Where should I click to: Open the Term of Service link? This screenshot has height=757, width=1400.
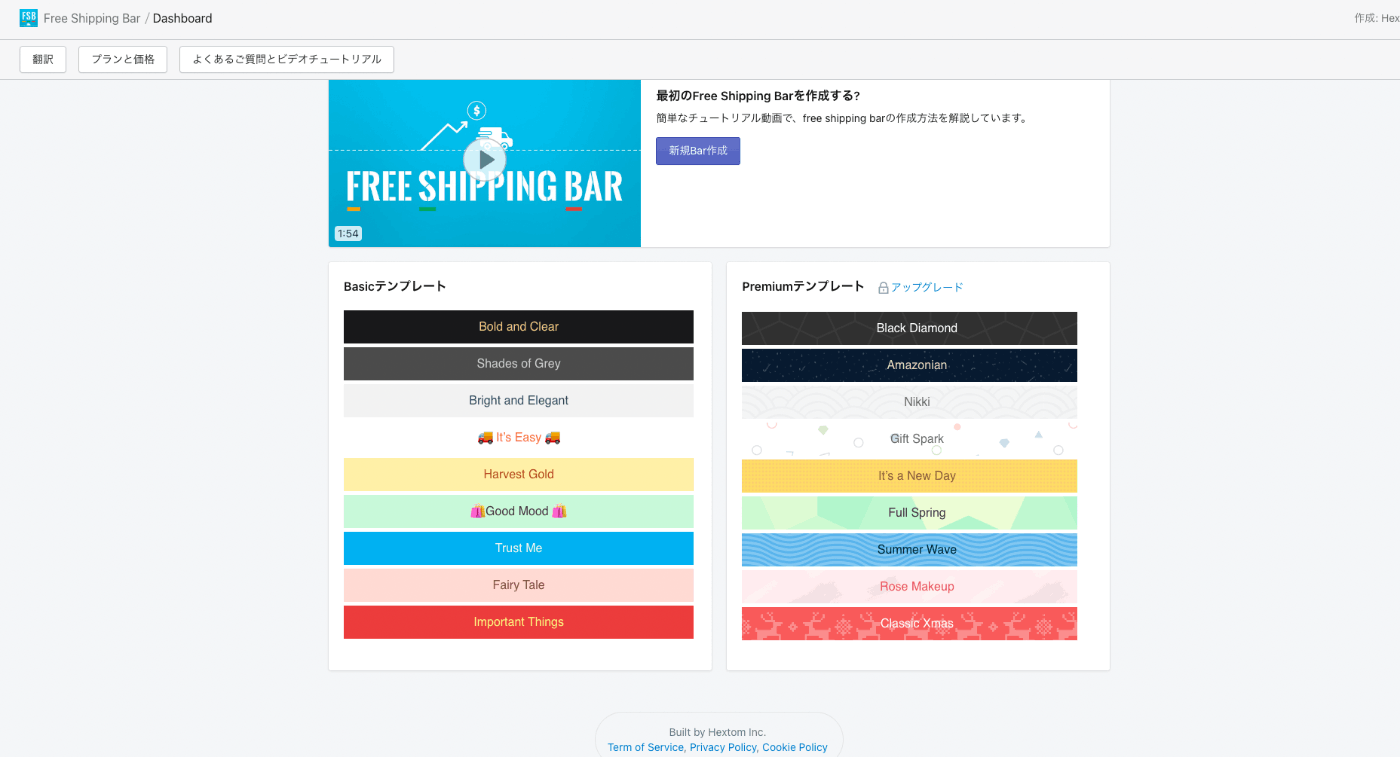coord(646,748)
